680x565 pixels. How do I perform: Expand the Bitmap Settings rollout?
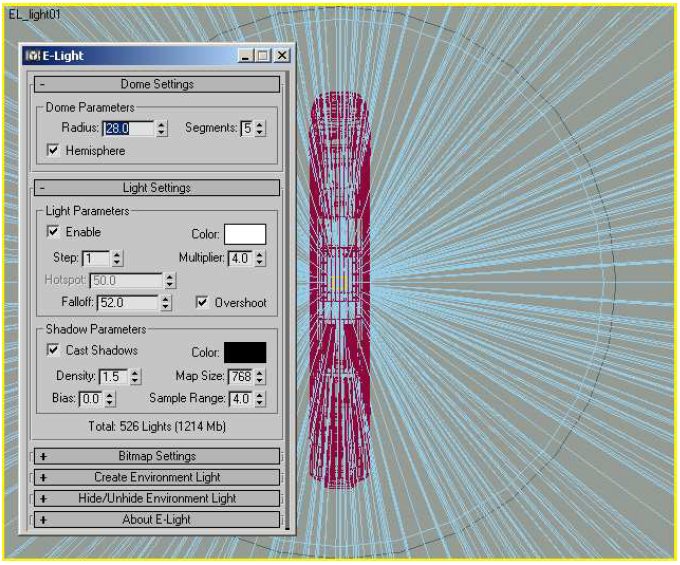point(157,456)
